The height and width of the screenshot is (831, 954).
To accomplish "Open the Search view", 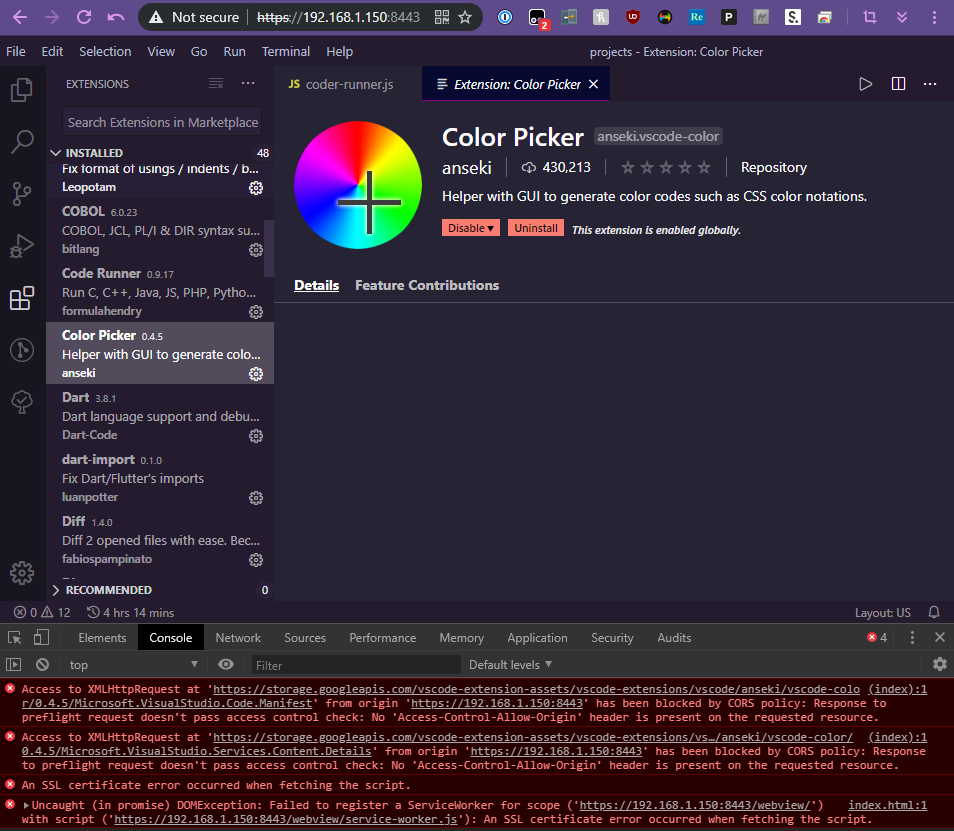I will pos(22,142).
